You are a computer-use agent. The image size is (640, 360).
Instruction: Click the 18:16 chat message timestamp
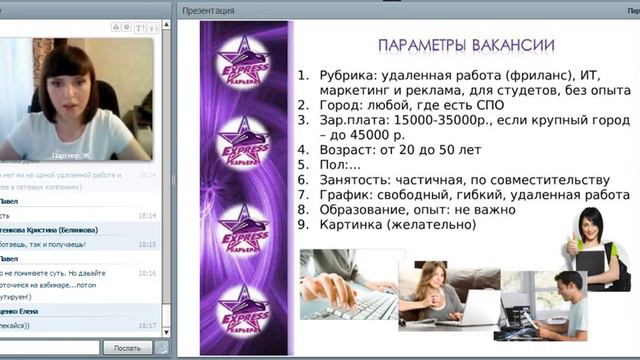147,273
